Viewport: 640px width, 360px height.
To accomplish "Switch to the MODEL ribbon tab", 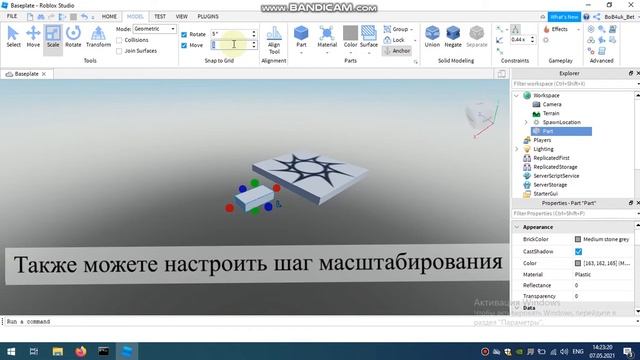I will pyautogui.click(x=135, y=16).
